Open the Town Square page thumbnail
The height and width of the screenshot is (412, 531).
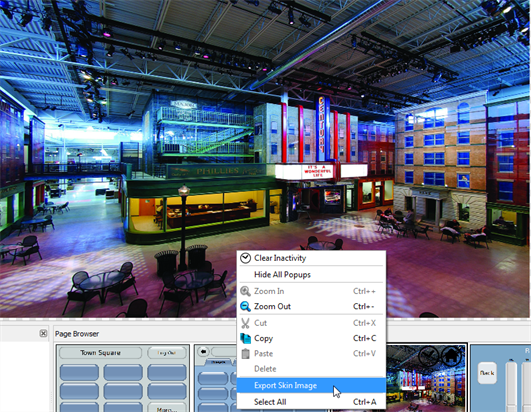point(123,378)
